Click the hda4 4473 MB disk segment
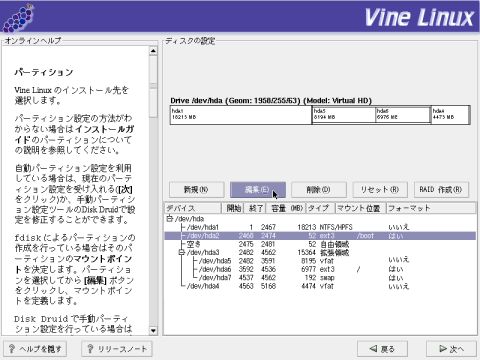The image size is (480, 360). (x=450, y=115)
